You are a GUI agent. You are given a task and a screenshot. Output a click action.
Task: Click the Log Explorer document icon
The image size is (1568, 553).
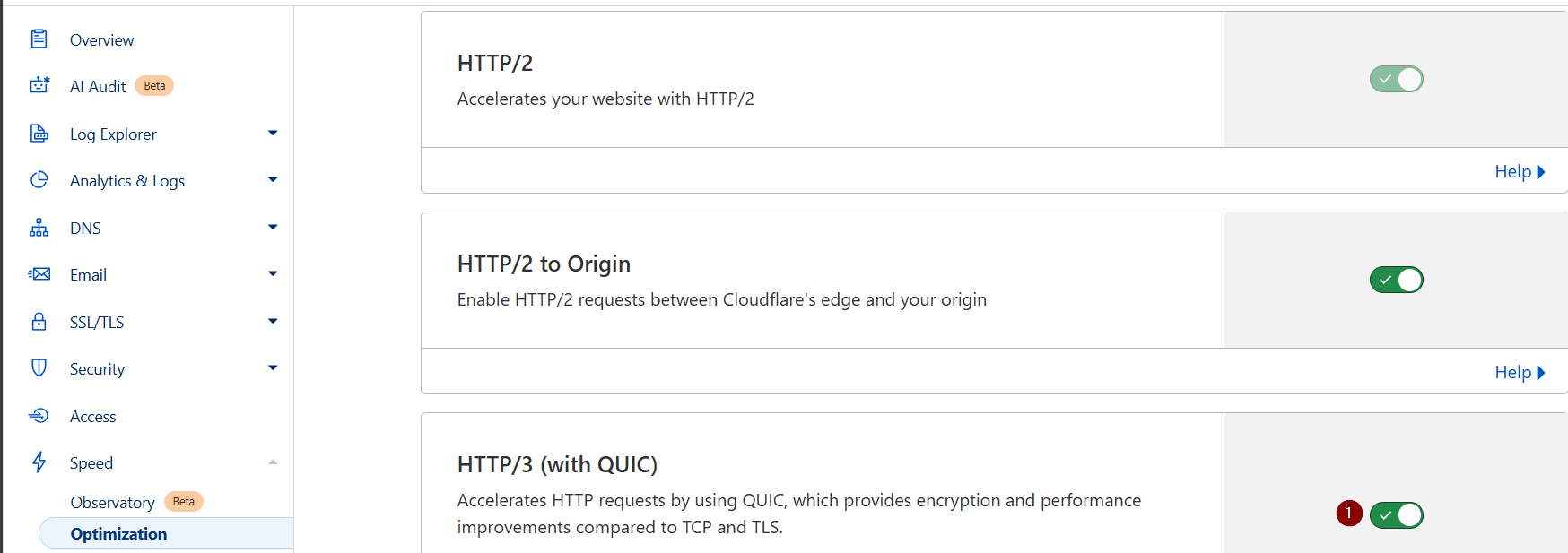click(39, 134)
